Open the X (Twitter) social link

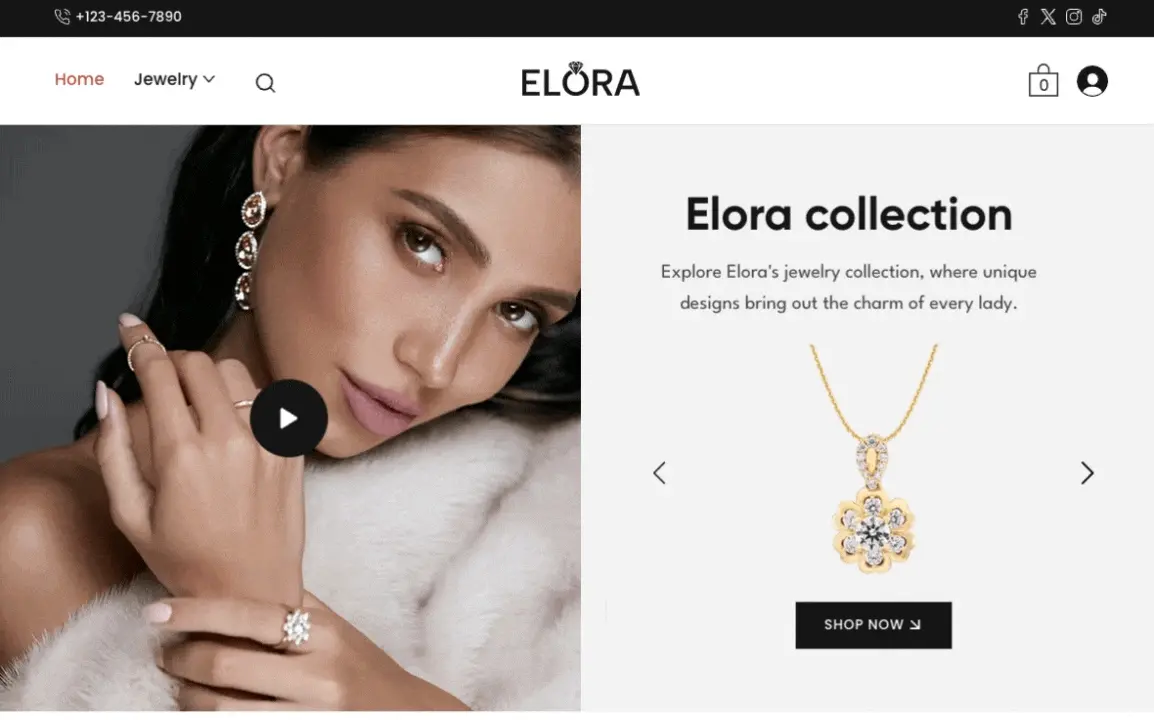tap(1048, 17)
